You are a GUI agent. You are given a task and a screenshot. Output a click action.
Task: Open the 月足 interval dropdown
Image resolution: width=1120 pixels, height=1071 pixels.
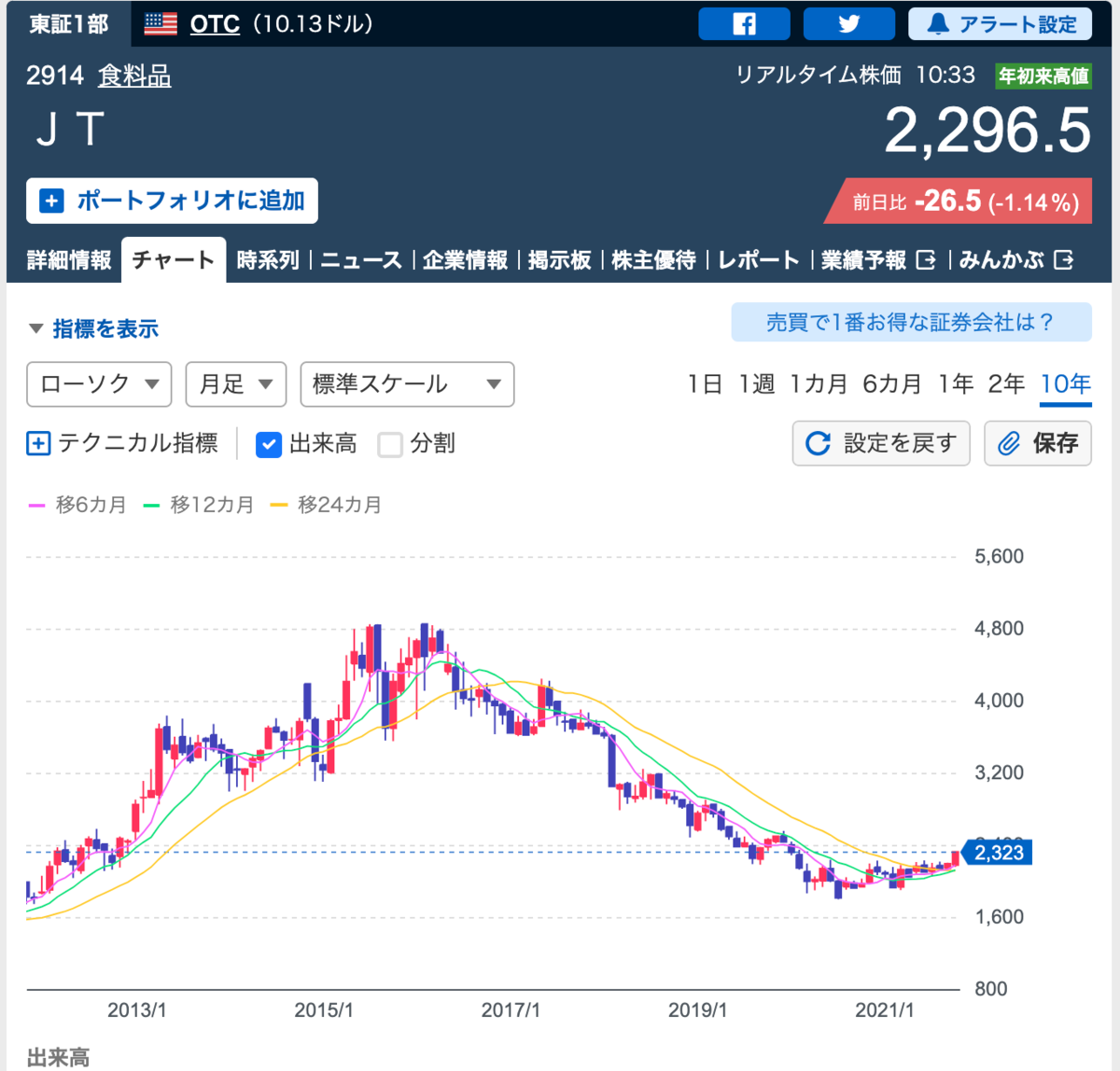[x=236, y=384]
